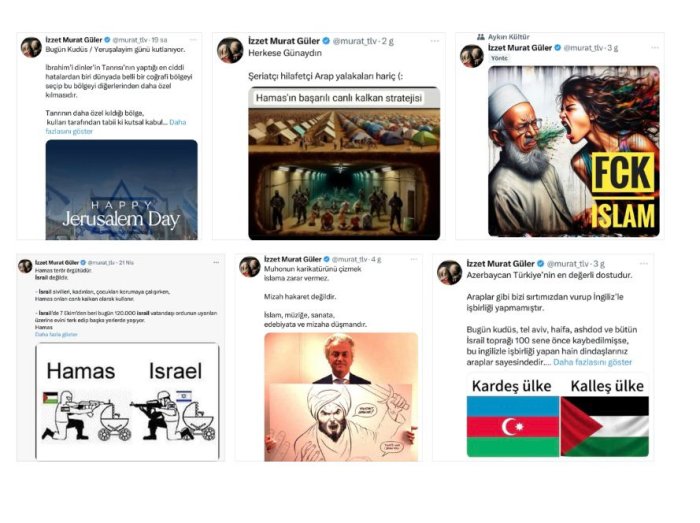The image size is (700, 523).
Task: Click profile avatar on Azerbaycan tweet
Action: pyautogui.click(x=449, y=273)
